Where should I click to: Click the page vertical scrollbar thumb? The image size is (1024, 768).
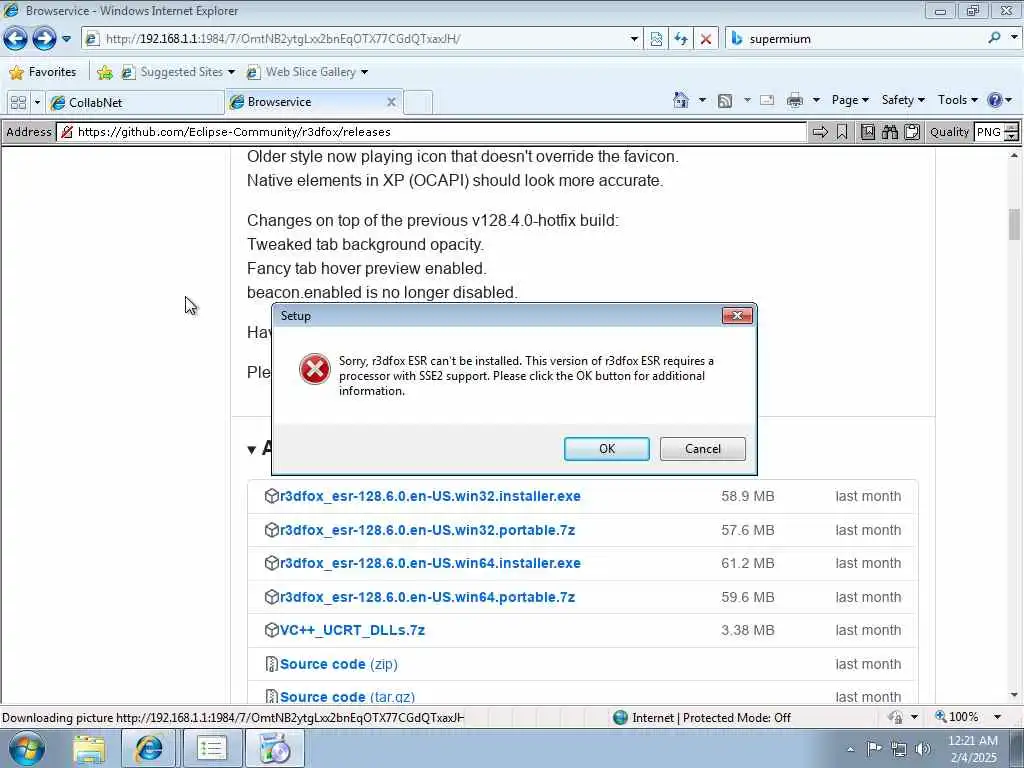coord(1014,224)
